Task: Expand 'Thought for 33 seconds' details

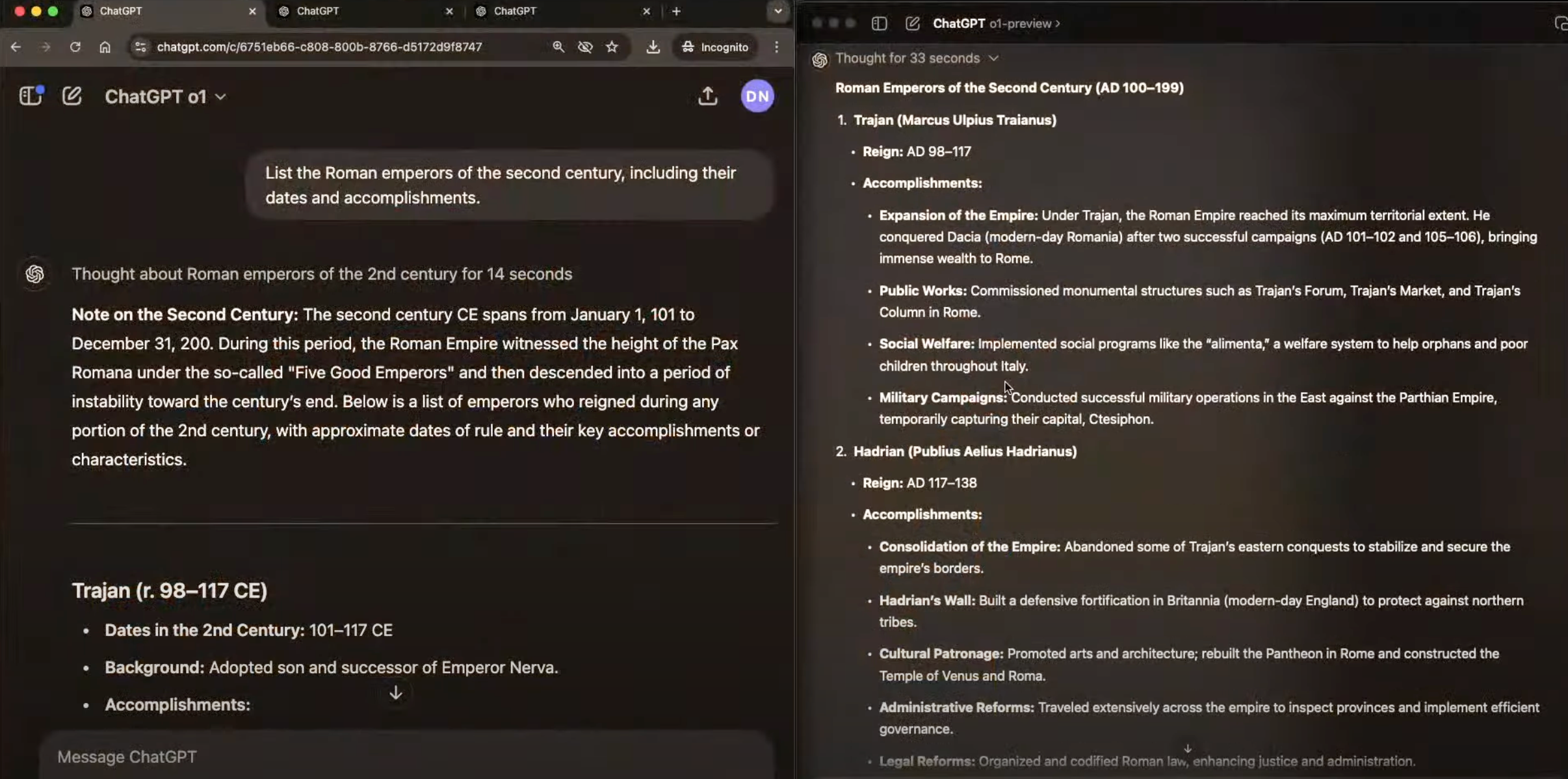Action: coord(993,58)
